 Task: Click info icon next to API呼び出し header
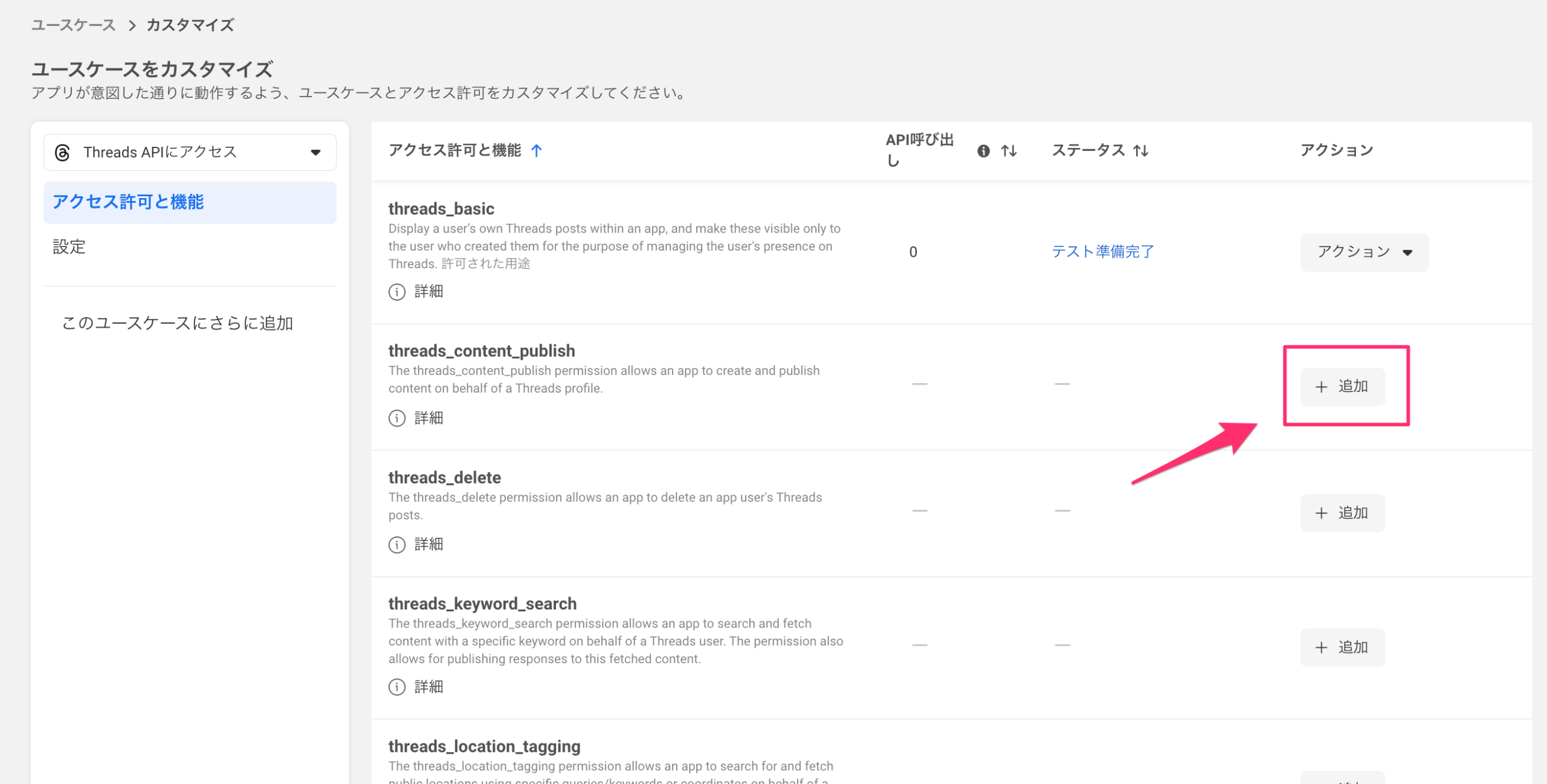coord(983,151)
